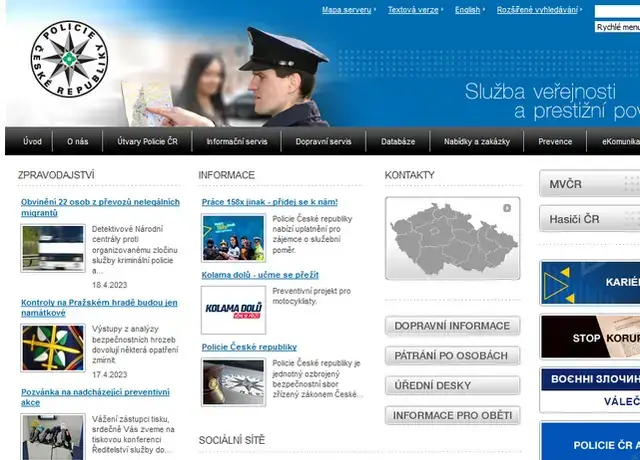The image size is (640, 460).
Task: Click the Воєнні злочини banner
Action: click(590, 390)
